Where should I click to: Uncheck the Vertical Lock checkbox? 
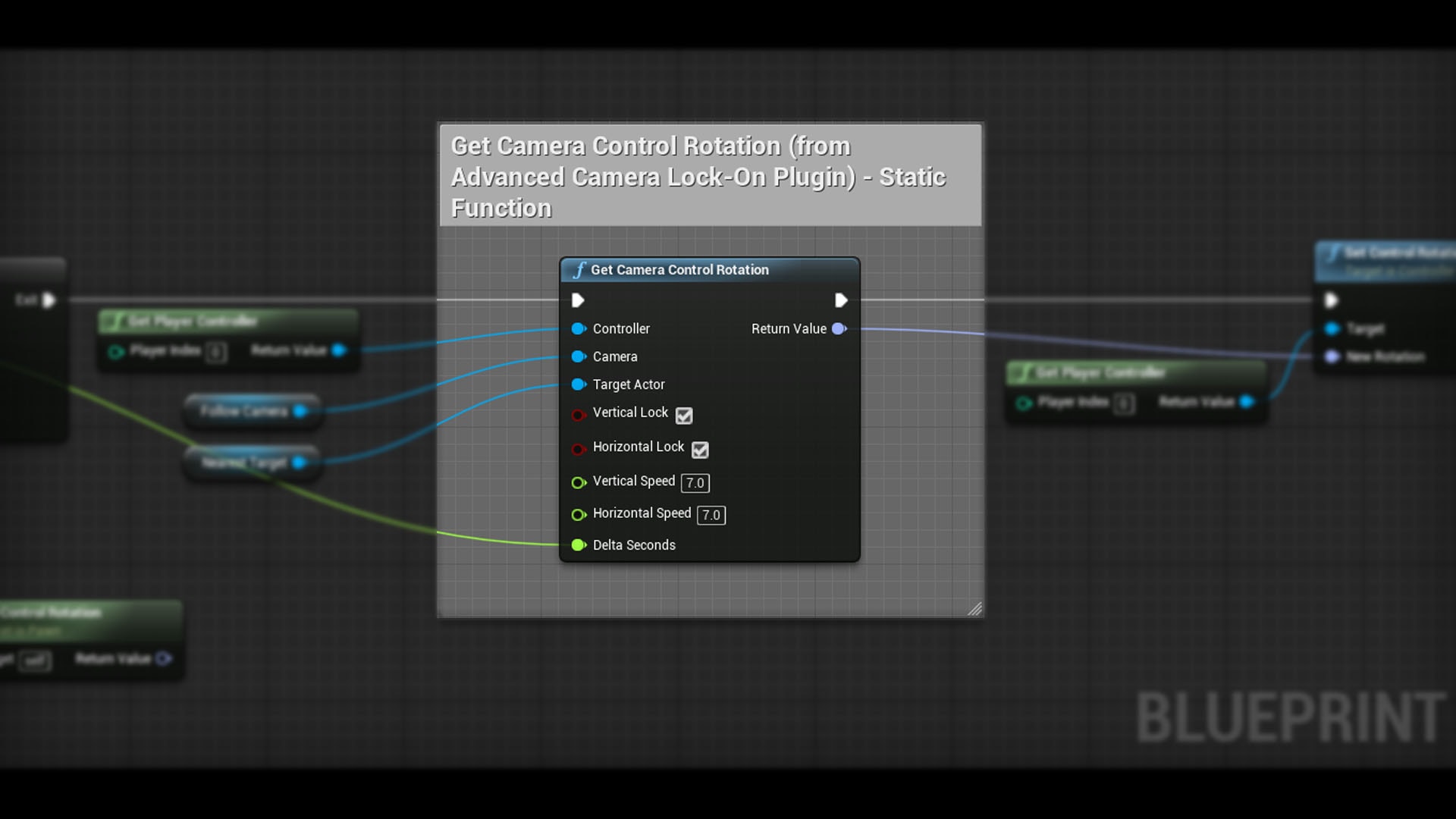coord(685,415)
